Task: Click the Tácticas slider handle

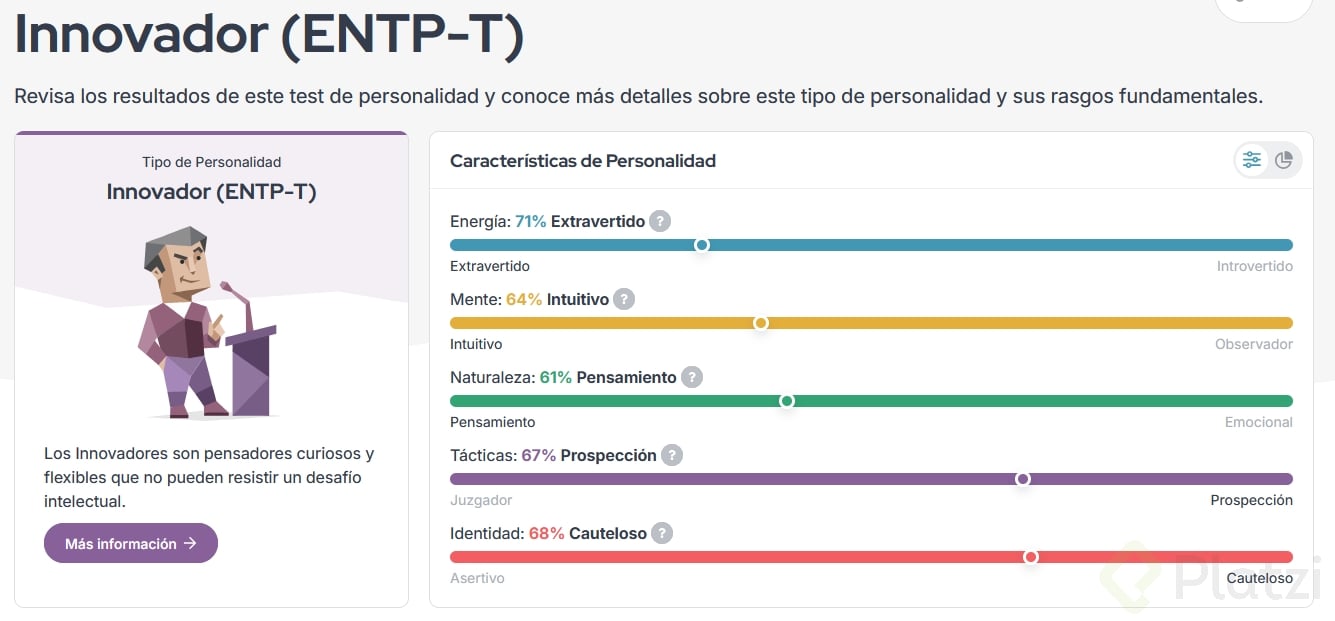Action: pos(1023,479)
